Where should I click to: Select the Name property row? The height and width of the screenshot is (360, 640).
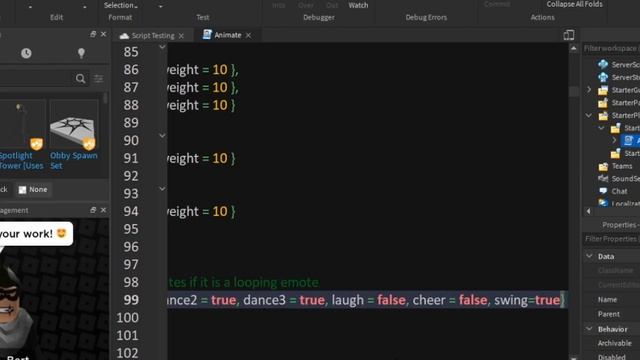tap(611, 300)
